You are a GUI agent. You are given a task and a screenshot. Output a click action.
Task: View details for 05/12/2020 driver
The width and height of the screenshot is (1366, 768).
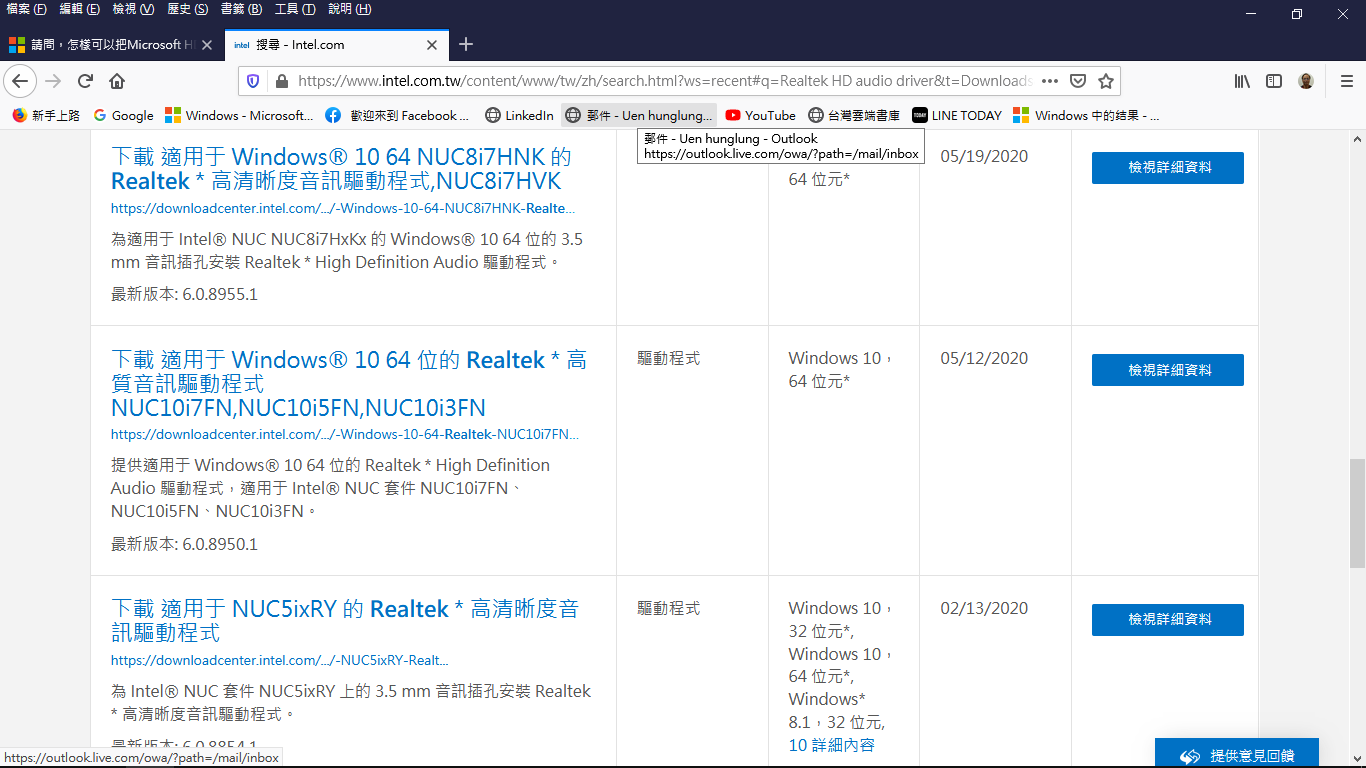coord(1167,370)
